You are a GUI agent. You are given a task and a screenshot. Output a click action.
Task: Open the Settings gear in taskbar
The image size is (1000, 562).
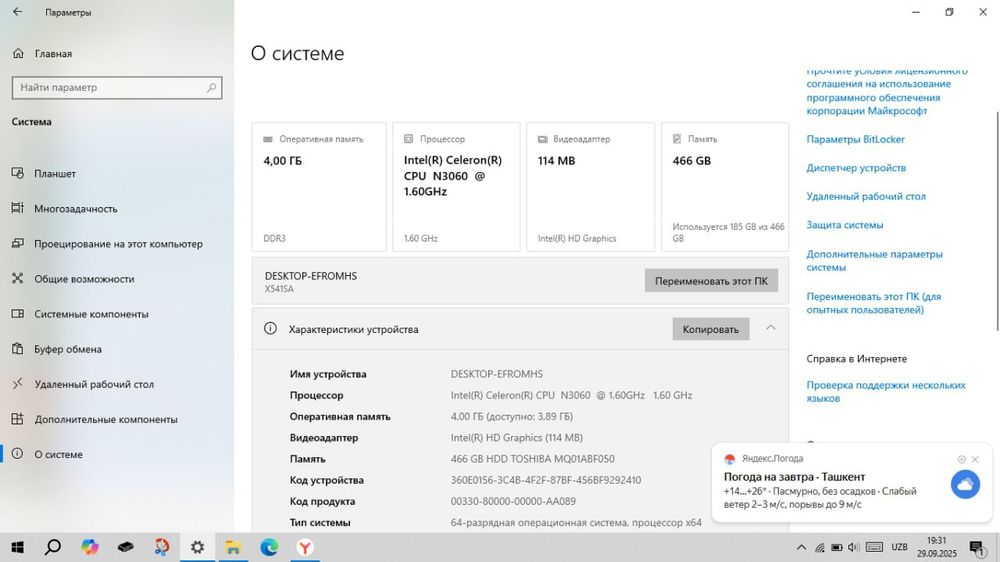[197, 547]
